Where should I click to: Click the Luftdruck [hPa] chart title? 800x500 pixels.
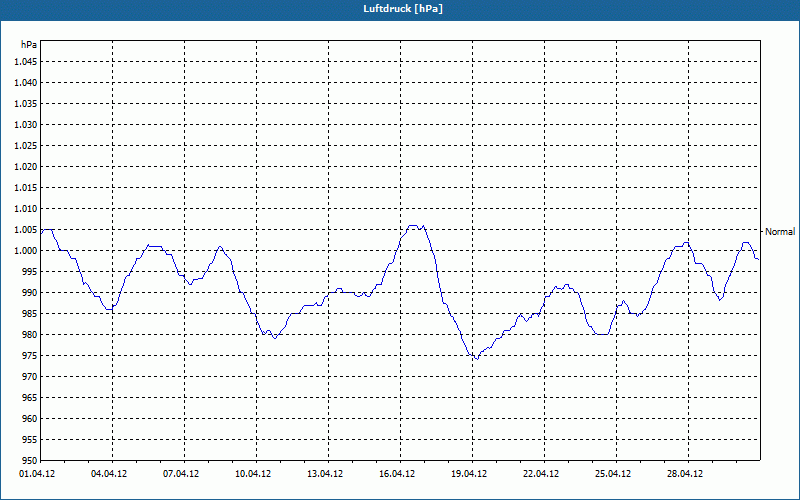[403, 9]
